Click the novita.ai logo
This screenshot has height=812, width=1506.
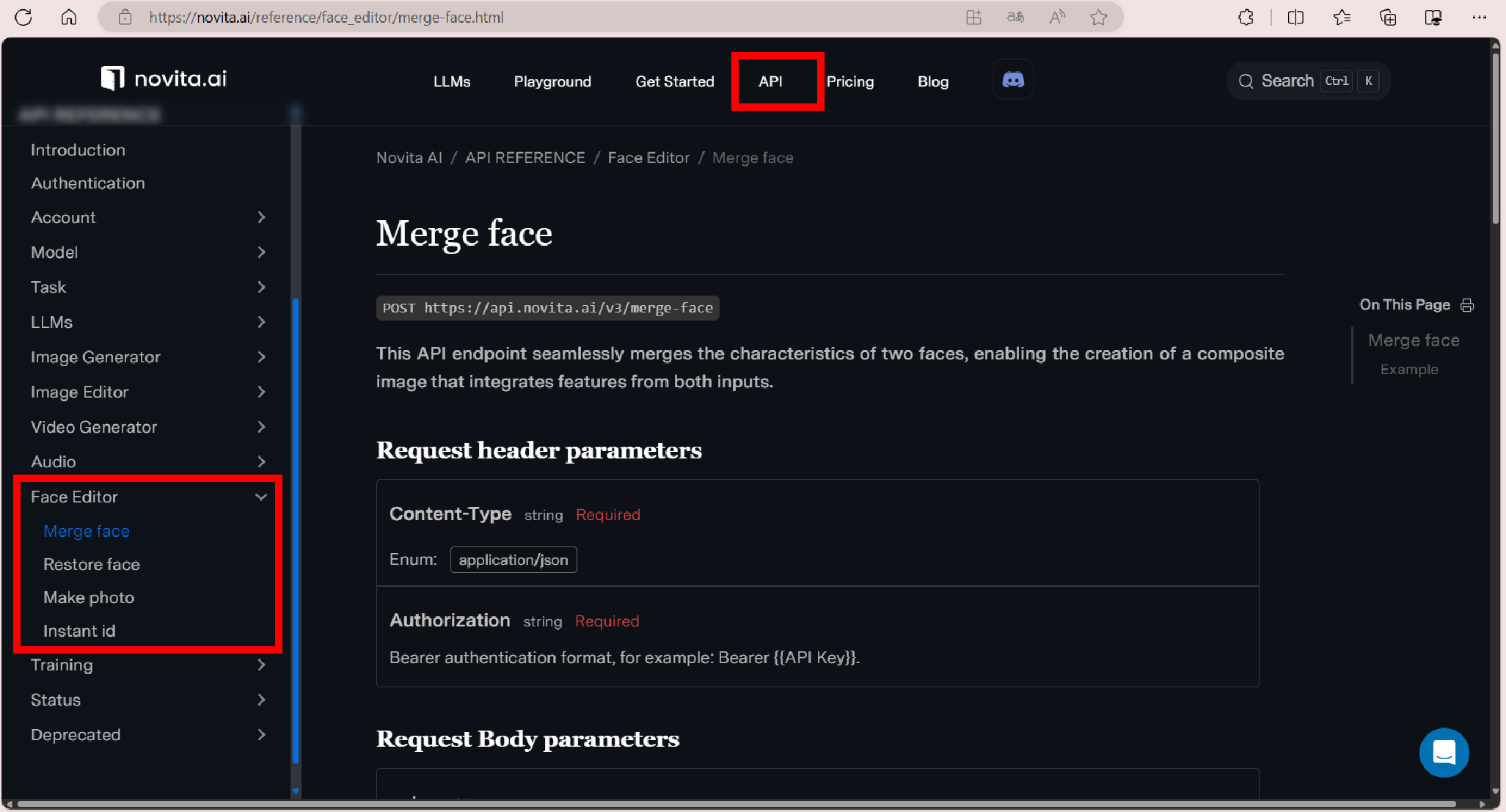[164, 78]
